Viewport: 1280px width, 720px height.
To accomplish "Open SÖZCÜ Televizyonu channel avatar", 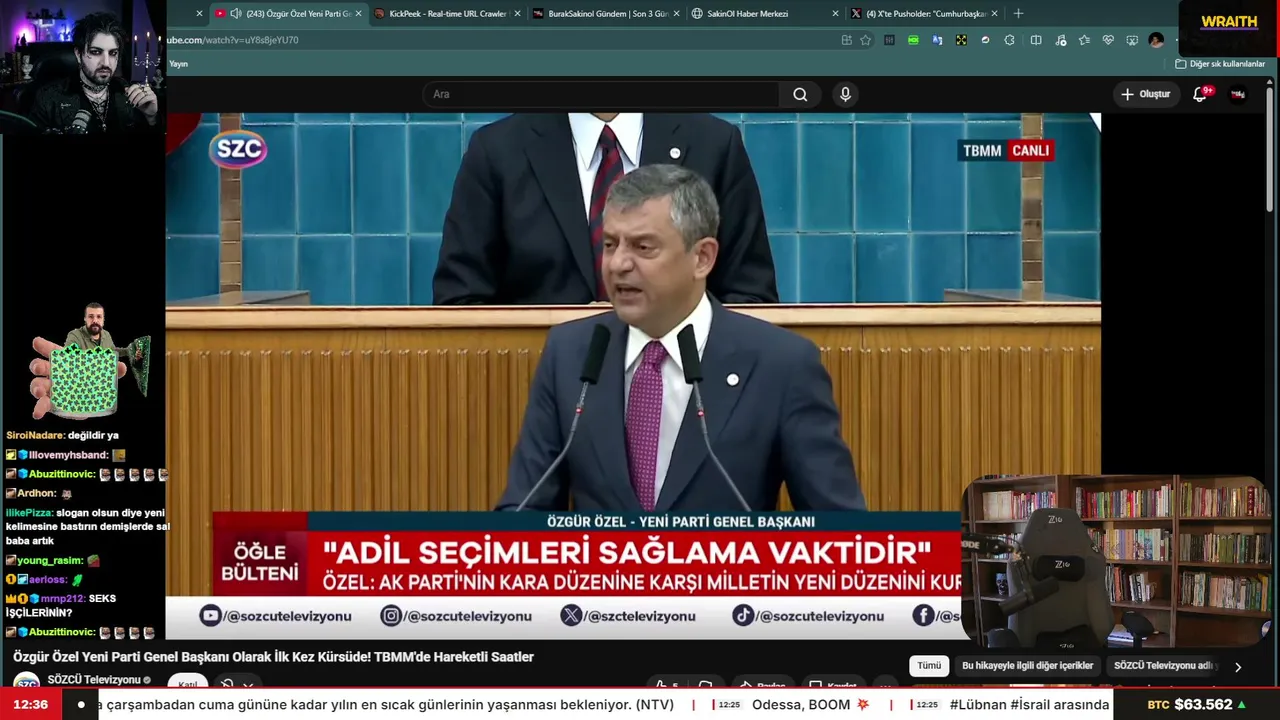I will pos(26,682).
